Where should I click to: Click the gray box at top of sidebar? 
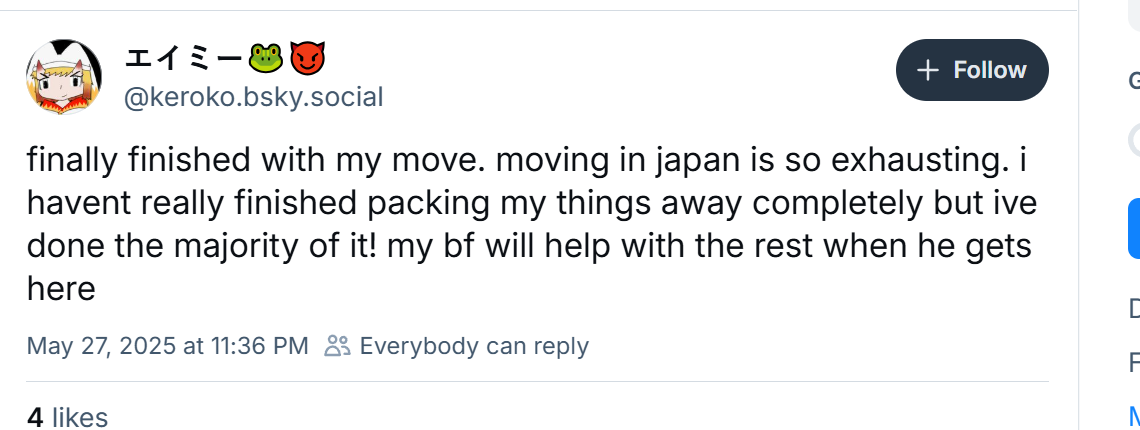[x=1134, y=15]
